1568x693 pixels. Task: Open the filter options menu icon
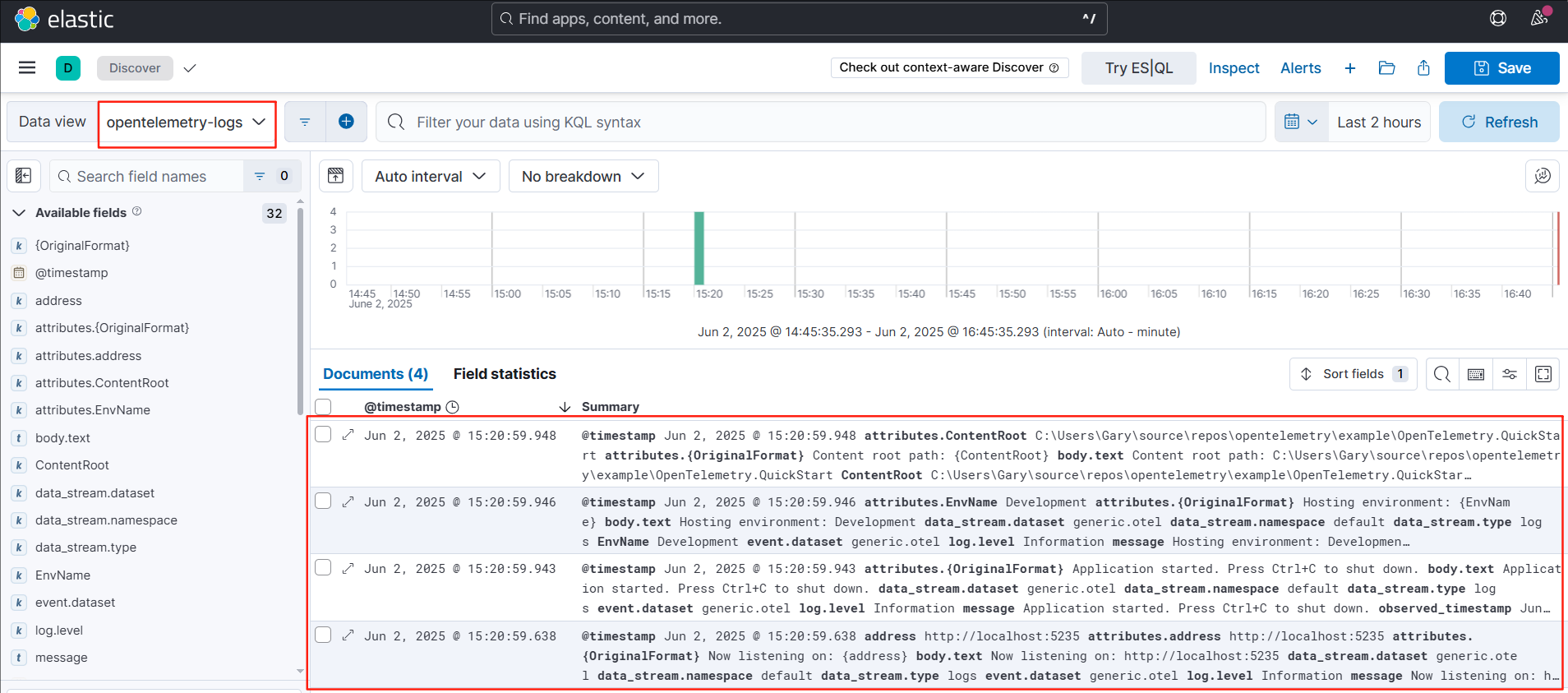(305, 122)
